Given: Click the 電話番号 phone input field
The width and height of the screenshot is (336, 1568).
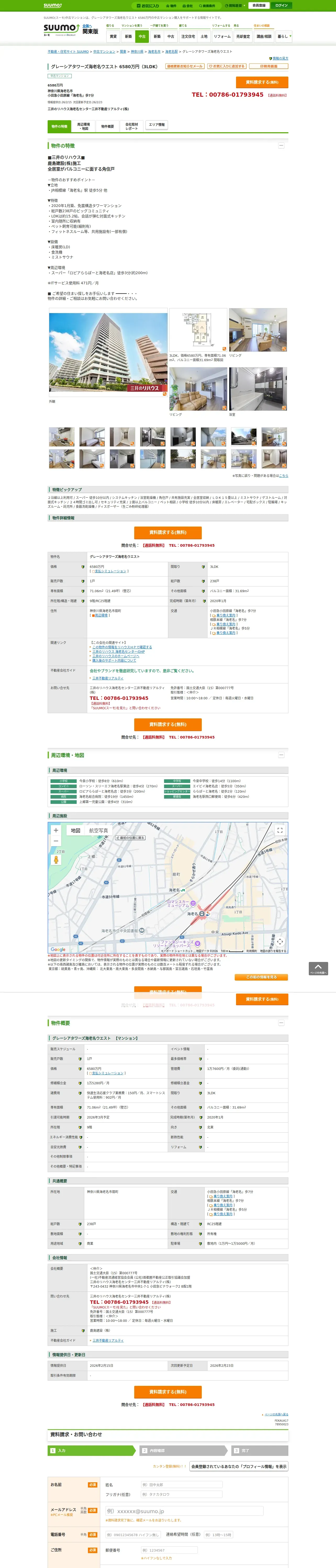Looking at the screenshot, I should (133, 1535).
